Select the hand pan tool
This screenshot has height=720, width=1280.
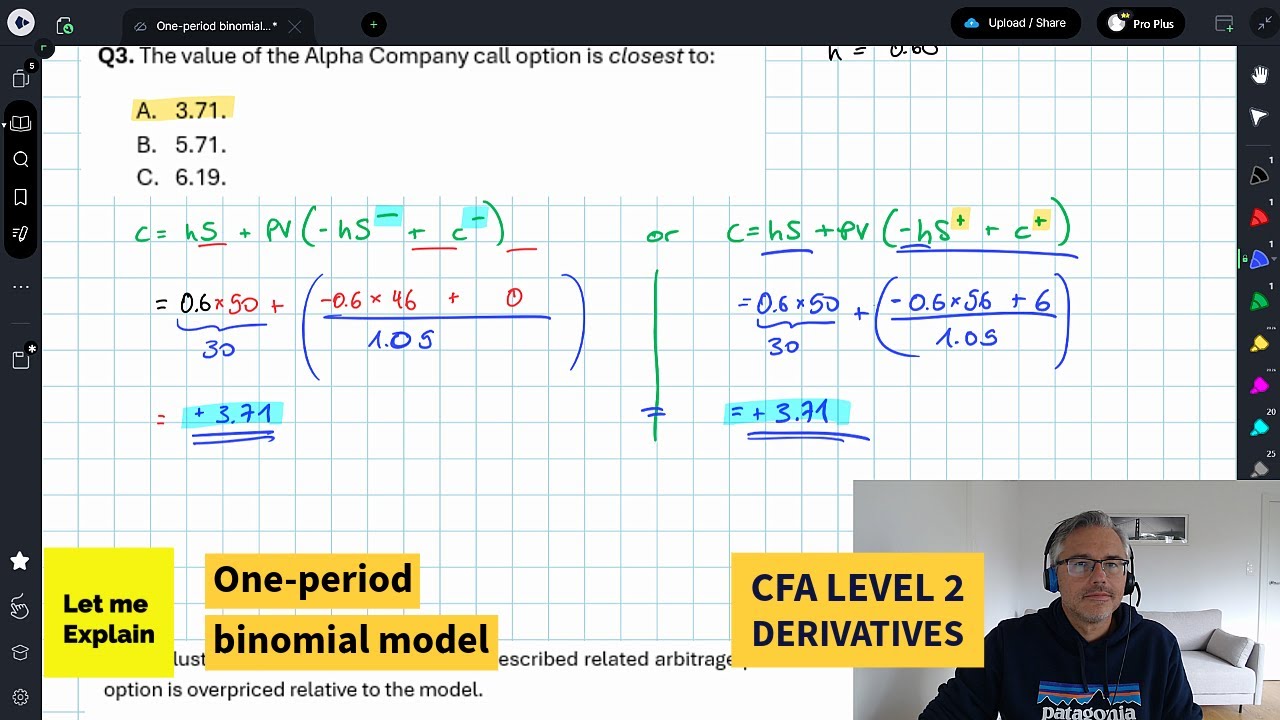(1259, 75)
